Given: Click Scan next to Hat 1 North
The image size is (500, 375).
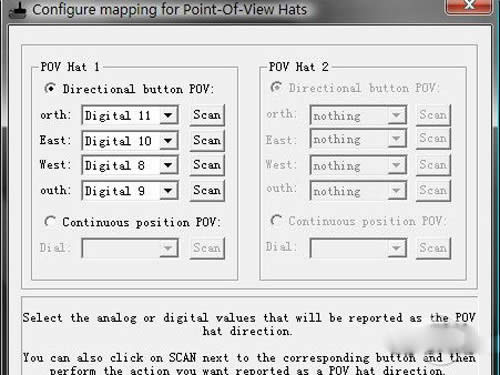Looking at the screenshot, I should (x=207, y=115).
